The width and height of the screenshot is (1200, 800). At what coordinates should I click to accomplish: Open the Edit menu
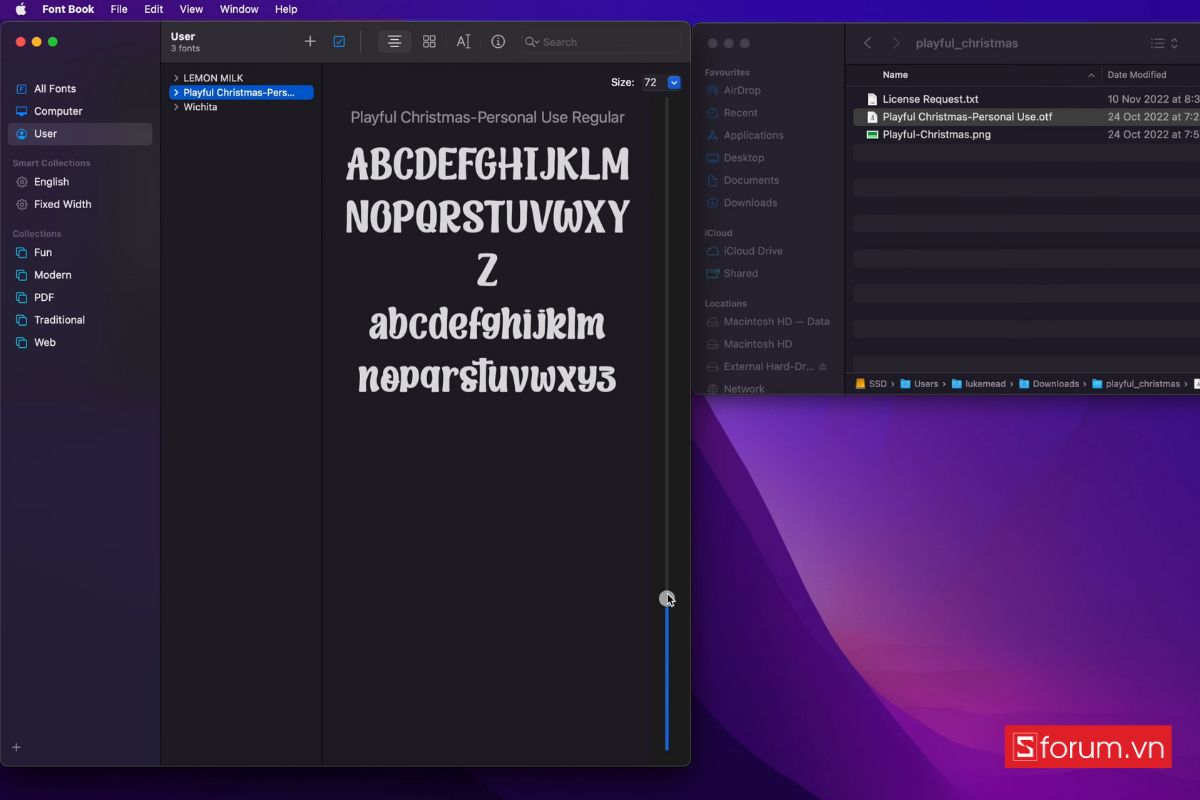click(153, 9)
